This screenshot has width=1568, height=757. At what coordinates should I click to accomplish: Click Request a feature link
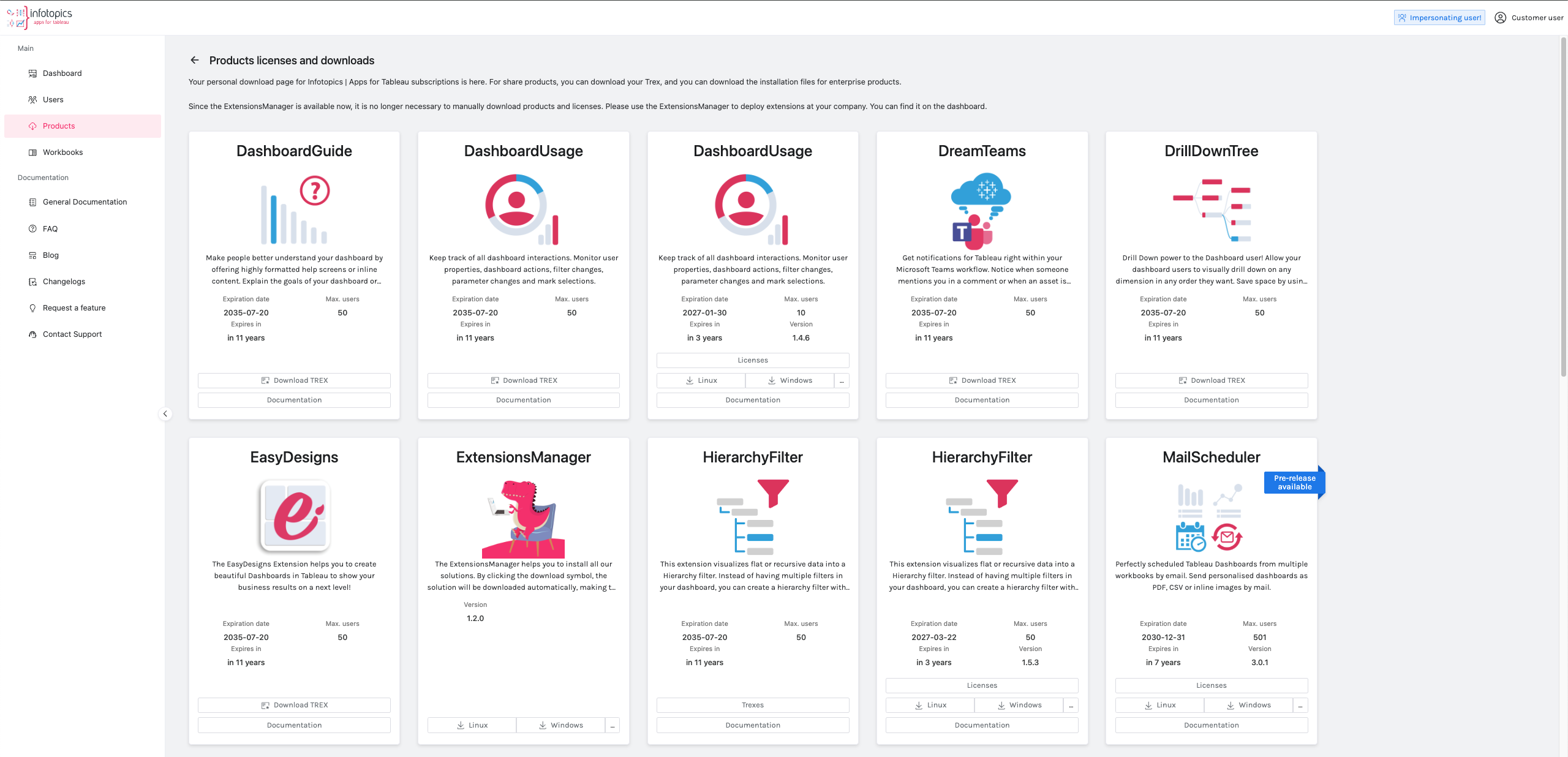point(83,308)
